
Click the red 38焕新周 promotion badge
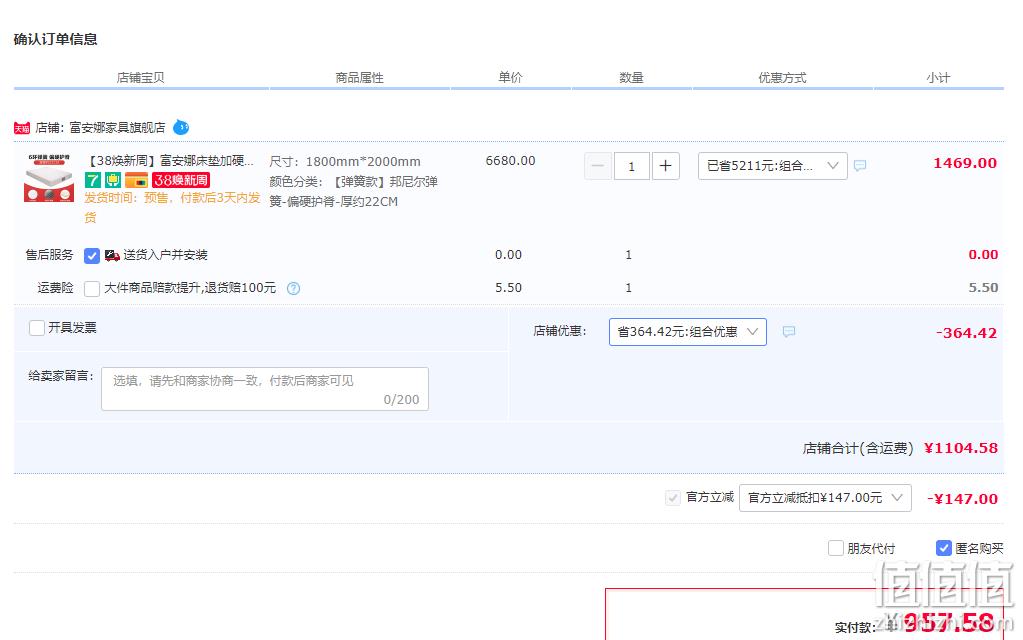[181, 179]
